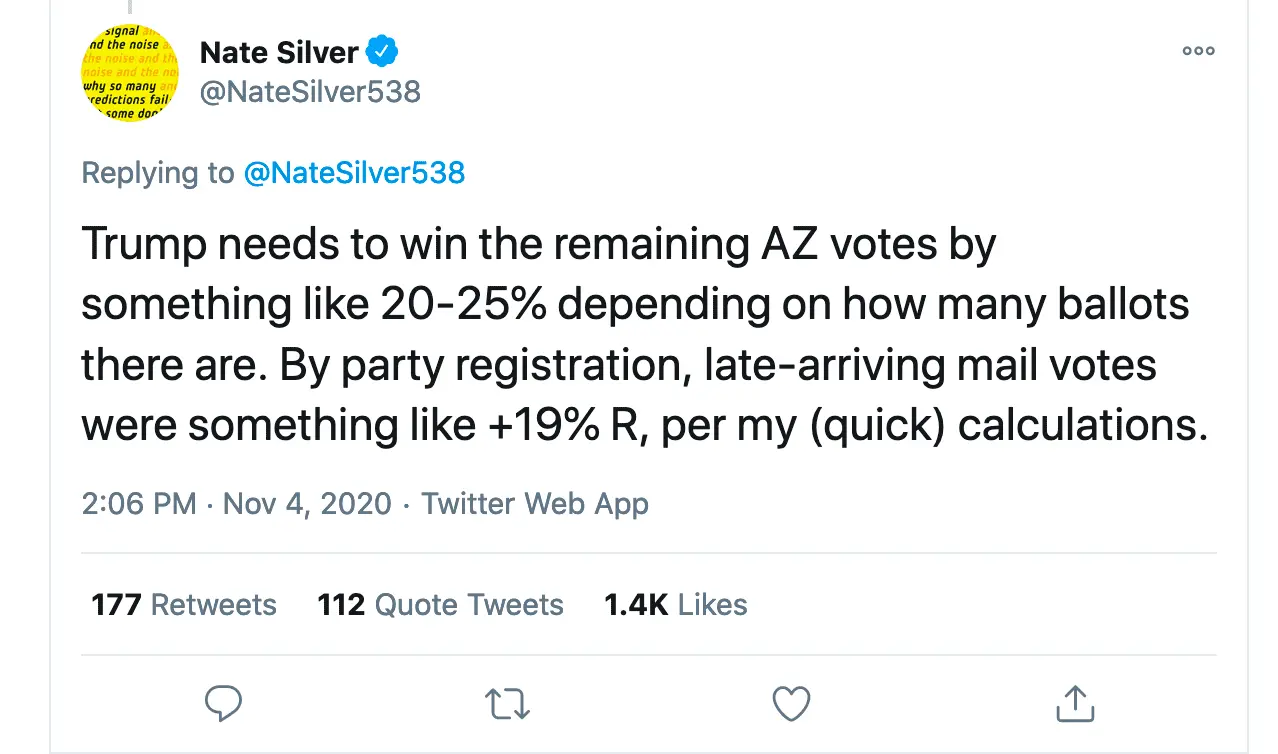View the 177 Retweets list

tap(184, 605)
